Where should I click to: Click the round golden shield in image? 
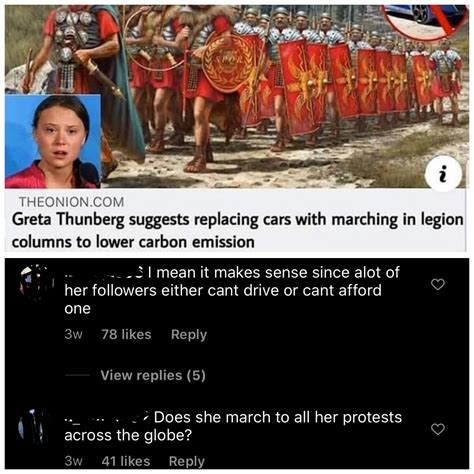[x=228, y=63]
